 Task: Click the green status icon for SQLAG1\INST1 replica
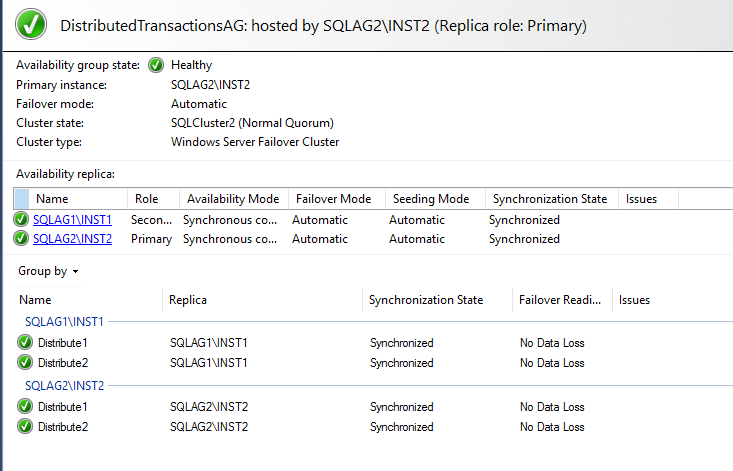22,220
